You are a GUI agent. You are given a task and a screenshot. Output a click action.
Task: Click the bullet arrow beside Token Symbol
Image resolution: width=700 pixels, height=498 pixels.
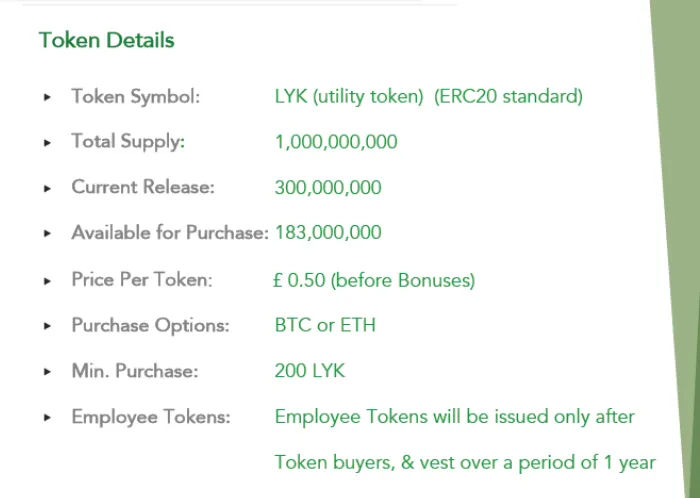[x=47, y=97]
